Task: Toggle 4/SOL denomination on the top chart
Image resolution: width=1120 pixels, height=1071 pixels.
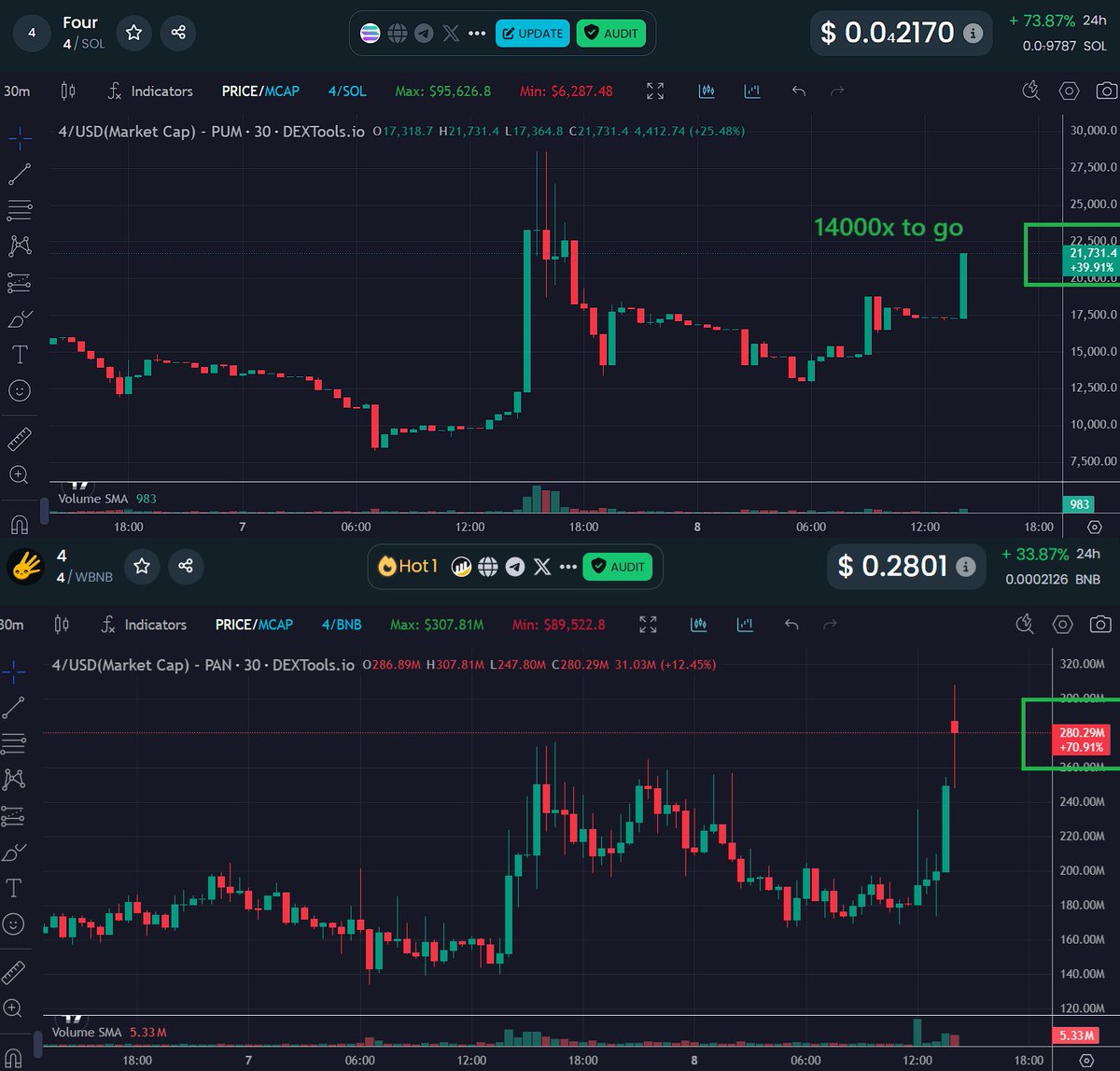Action: (x=347, y=91)
